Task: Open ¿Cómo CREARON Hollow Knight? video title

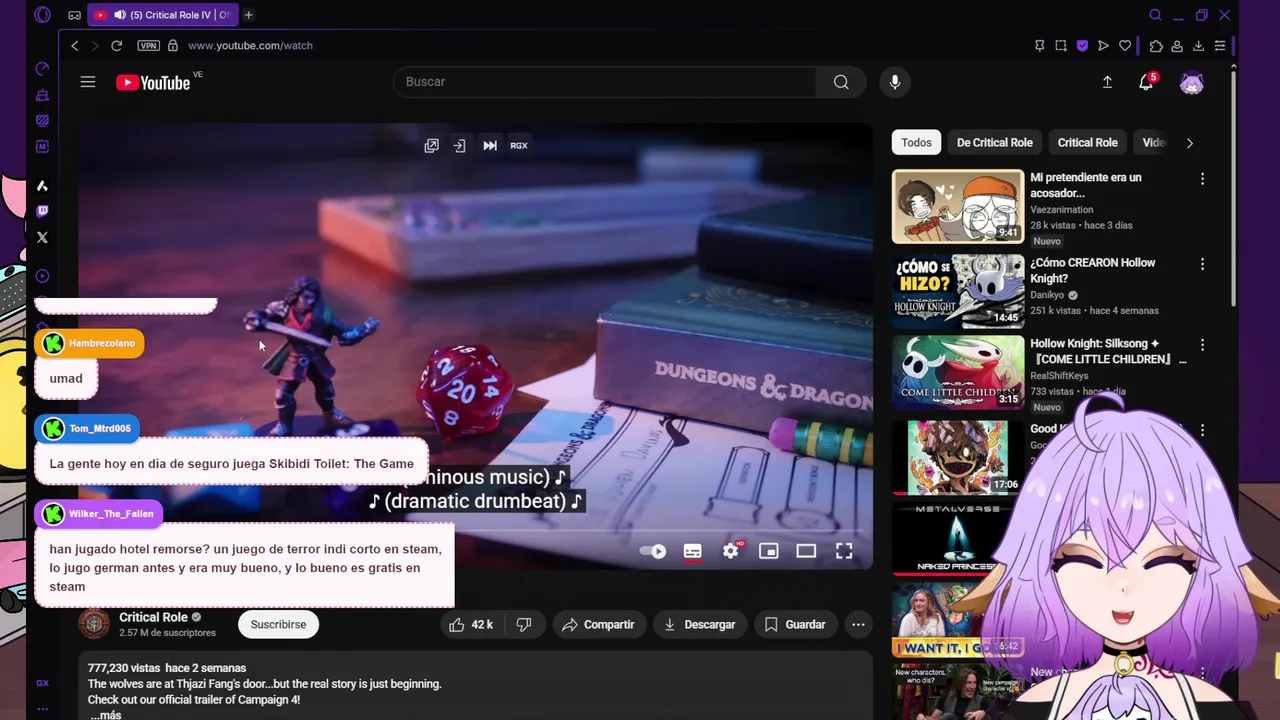Action: coord(1093,270)
